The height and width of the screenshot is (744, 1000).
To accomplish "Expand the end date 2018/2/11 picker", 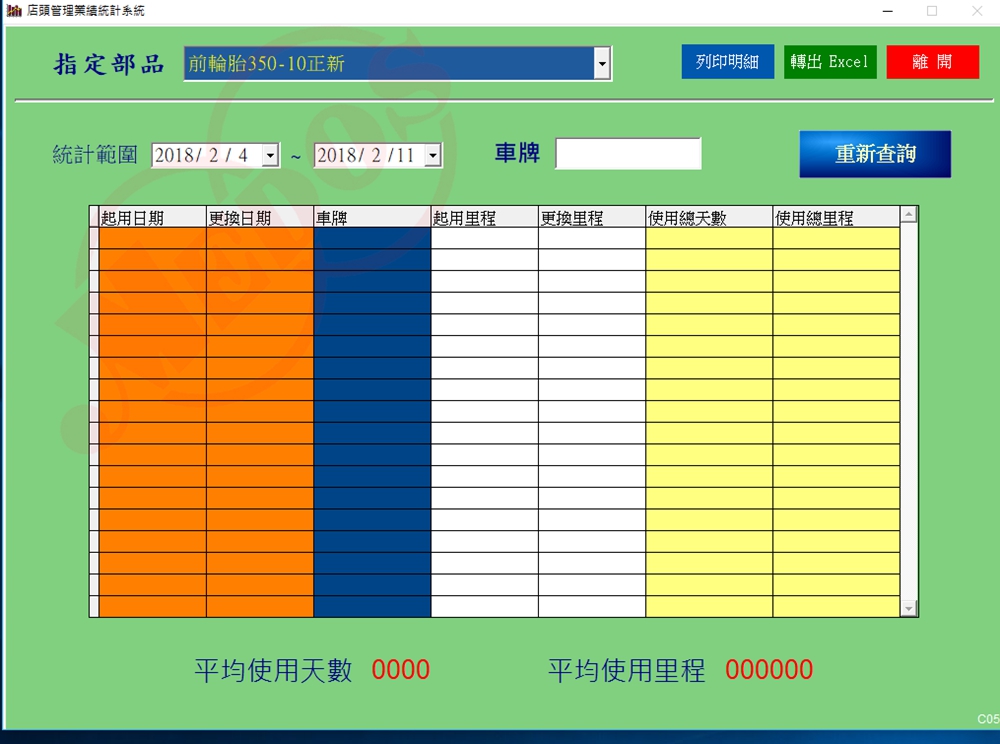I will click(432, 156).
